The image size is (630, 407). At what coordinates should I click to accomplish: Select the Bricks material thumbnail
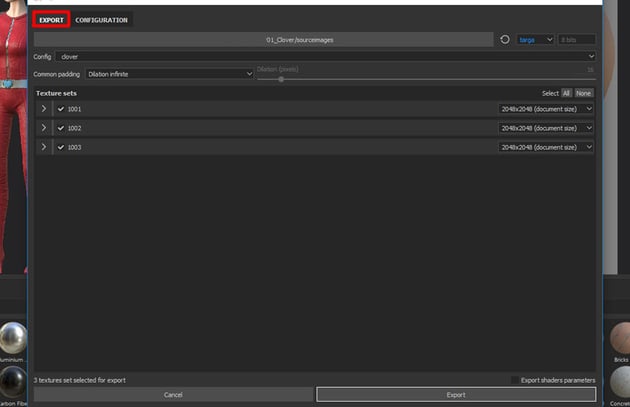pos(620,338)
